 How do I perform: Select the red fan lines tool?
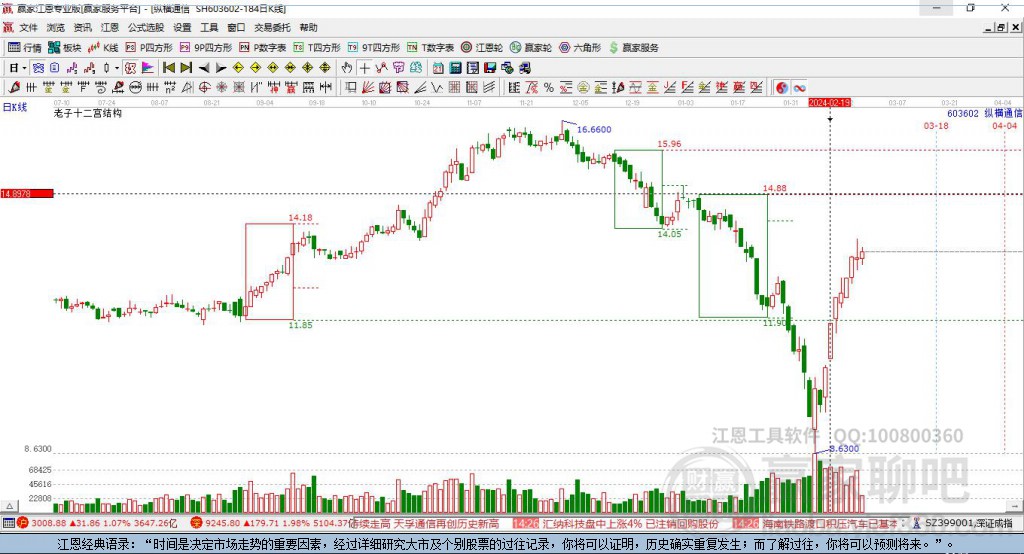pos(368,88)
